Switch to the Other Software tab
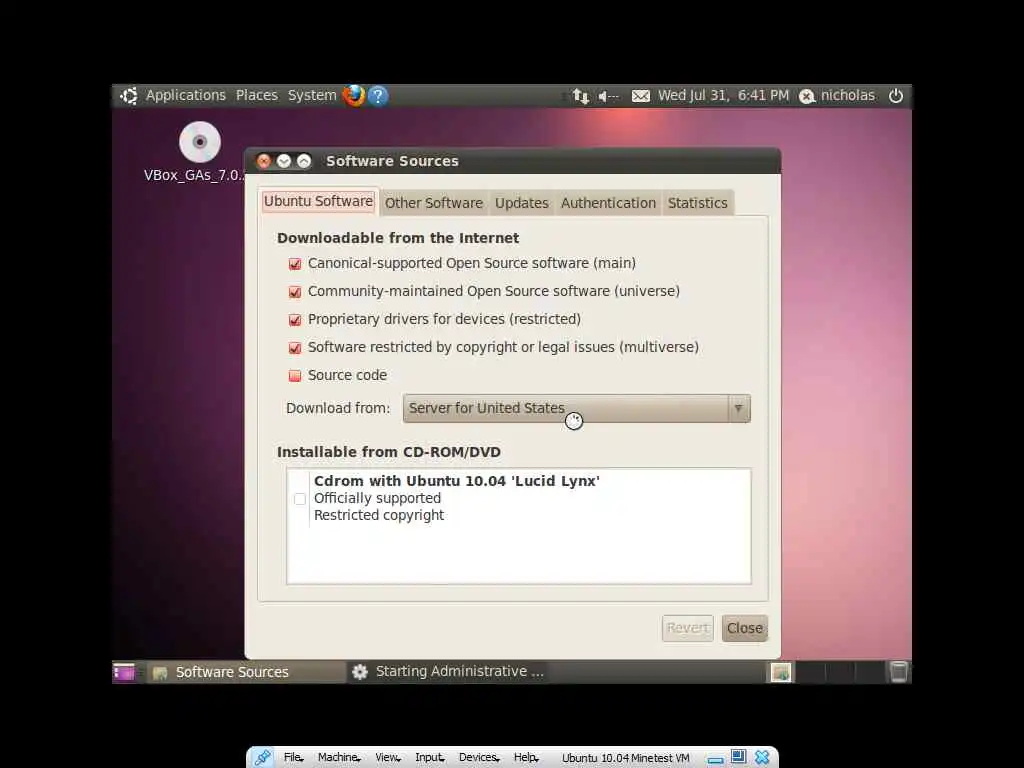Screen dimensions: 1024x768 click(434, 203)
